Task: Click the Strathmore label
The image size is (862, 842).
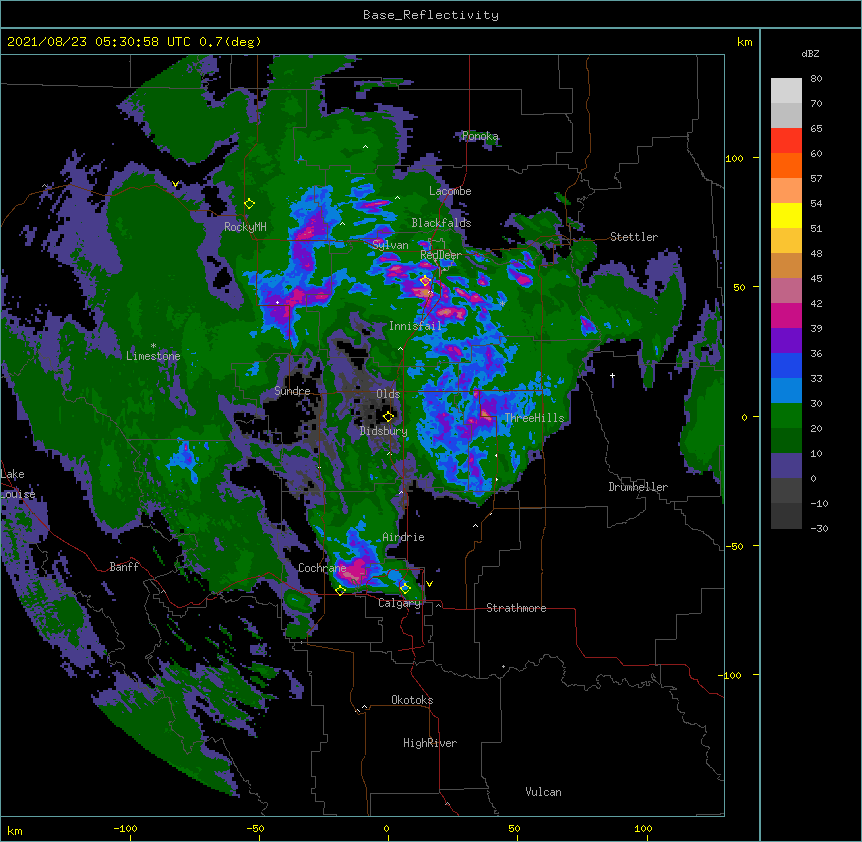Action: 516,608
